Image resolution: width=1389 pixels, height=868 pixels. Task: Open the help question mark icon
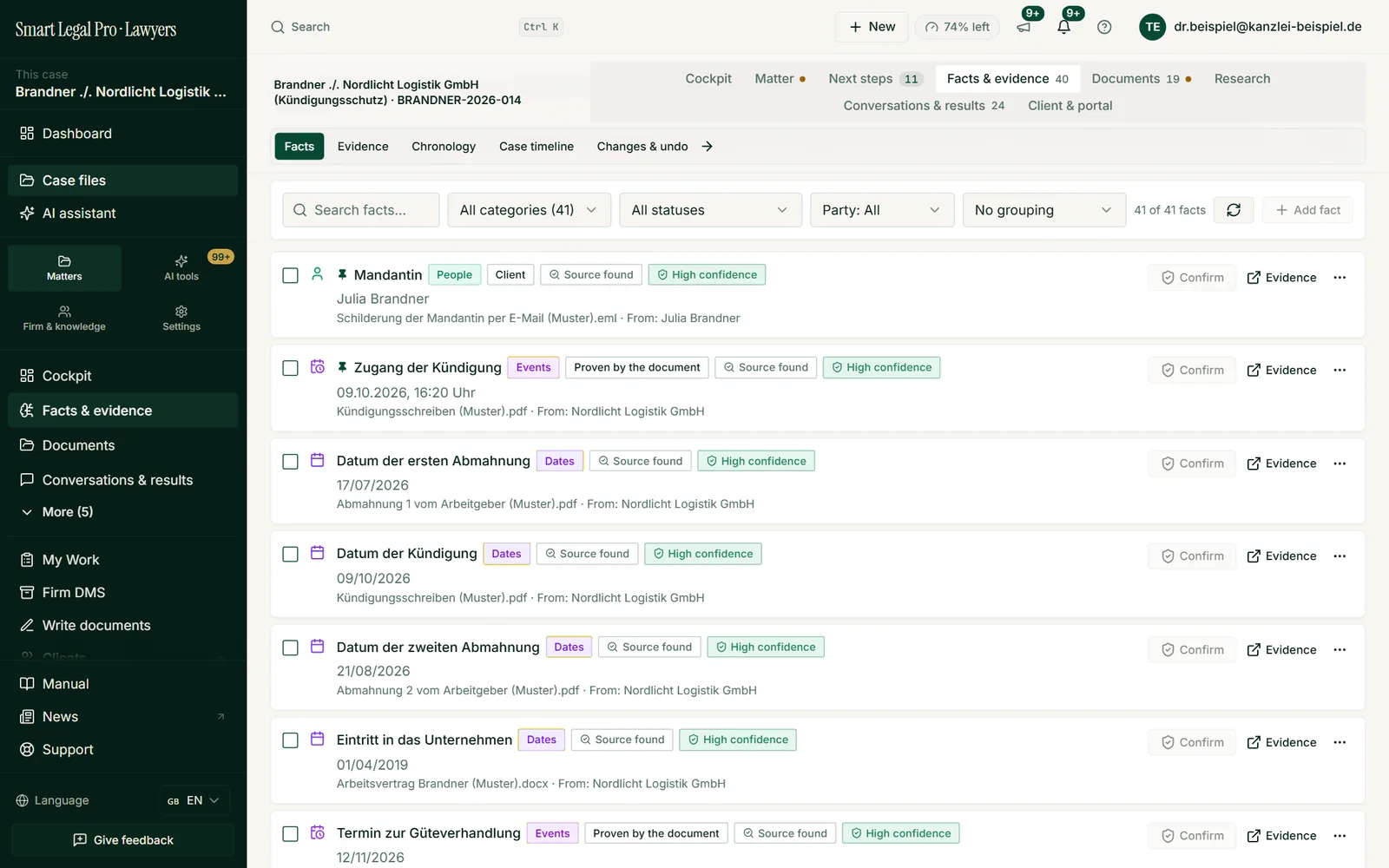pos(1104,27)
